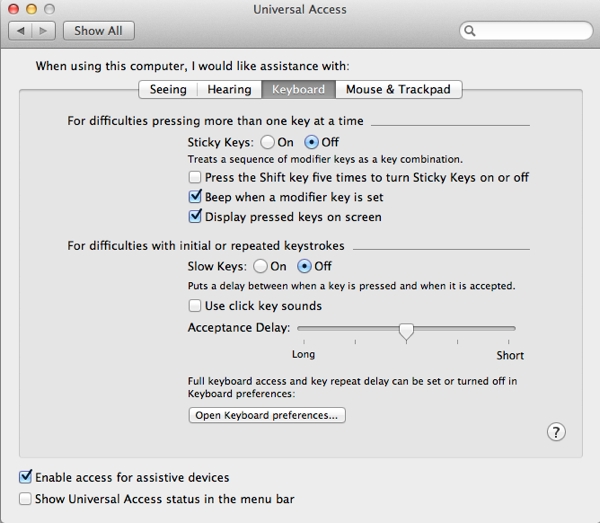Click the 'Acceptance Delay:' label
Viewport: 600px width, 523px height.
(x=239, y=328)
